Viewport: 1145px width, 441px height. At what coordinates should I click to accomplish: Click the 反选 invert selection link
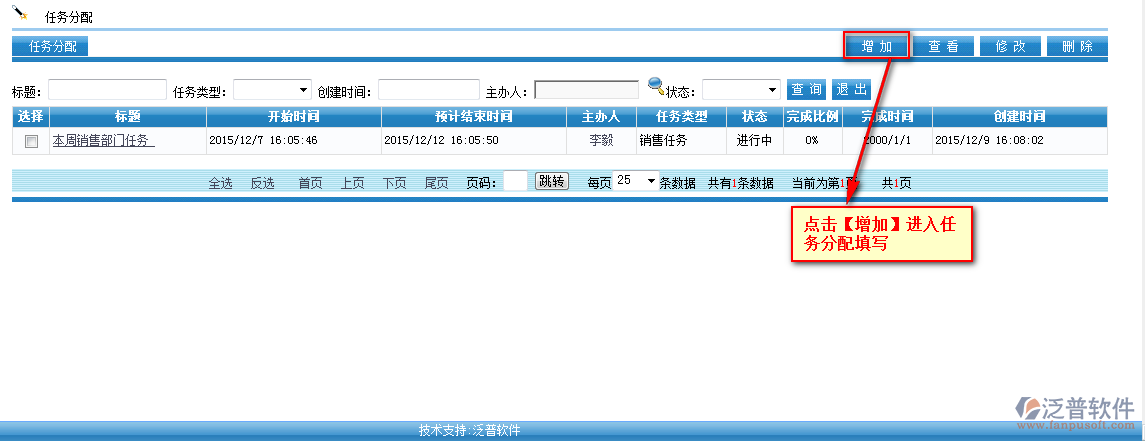pyautogui.click(x=262, y=183)
